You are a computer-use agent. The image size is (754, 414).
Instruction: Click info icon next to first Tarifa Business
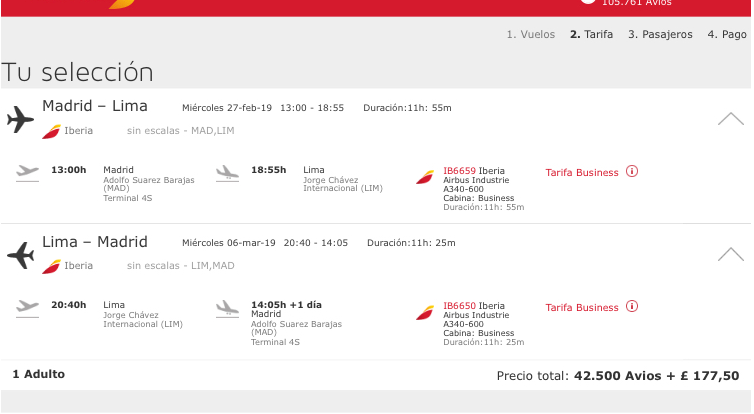click(x=632, y=171)
